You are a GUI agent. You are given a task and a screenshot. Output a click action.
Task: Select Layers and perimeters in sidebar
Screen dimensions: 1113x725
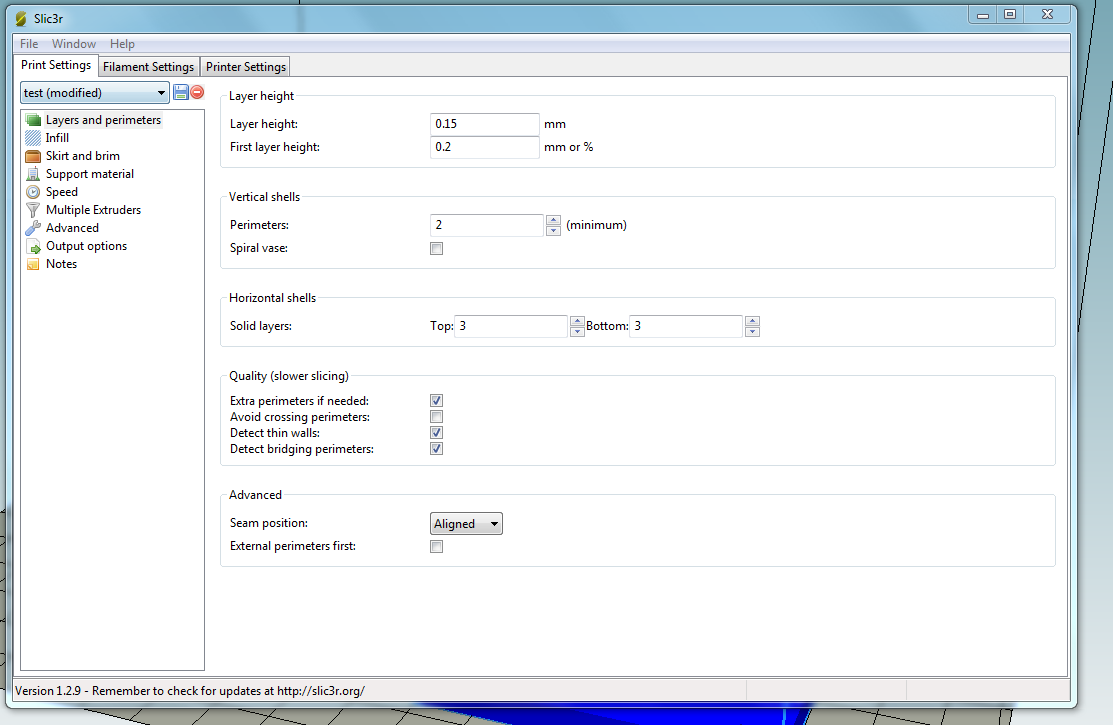pyautogui.click(x=104, y=120)
